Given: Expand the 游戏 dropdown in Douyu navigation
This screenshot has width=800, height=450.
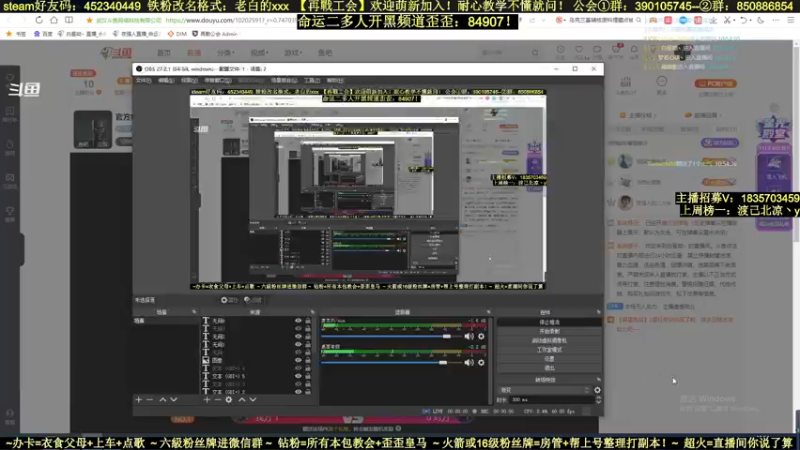Looking at the screenshot, I should [292, 53].
